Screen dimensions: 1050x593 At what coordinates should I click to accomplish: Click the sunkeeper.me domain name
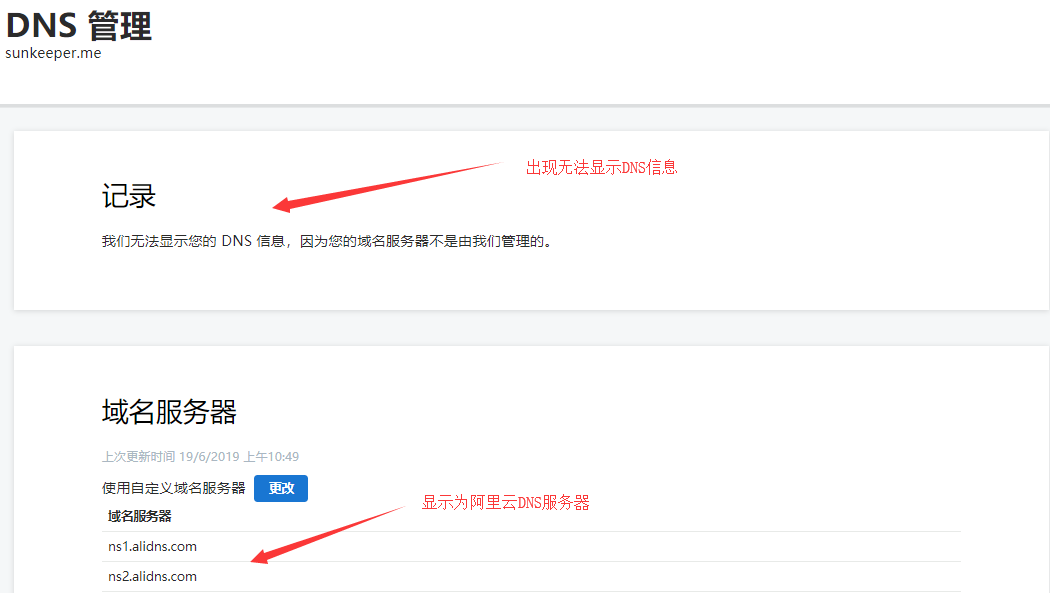54,54
